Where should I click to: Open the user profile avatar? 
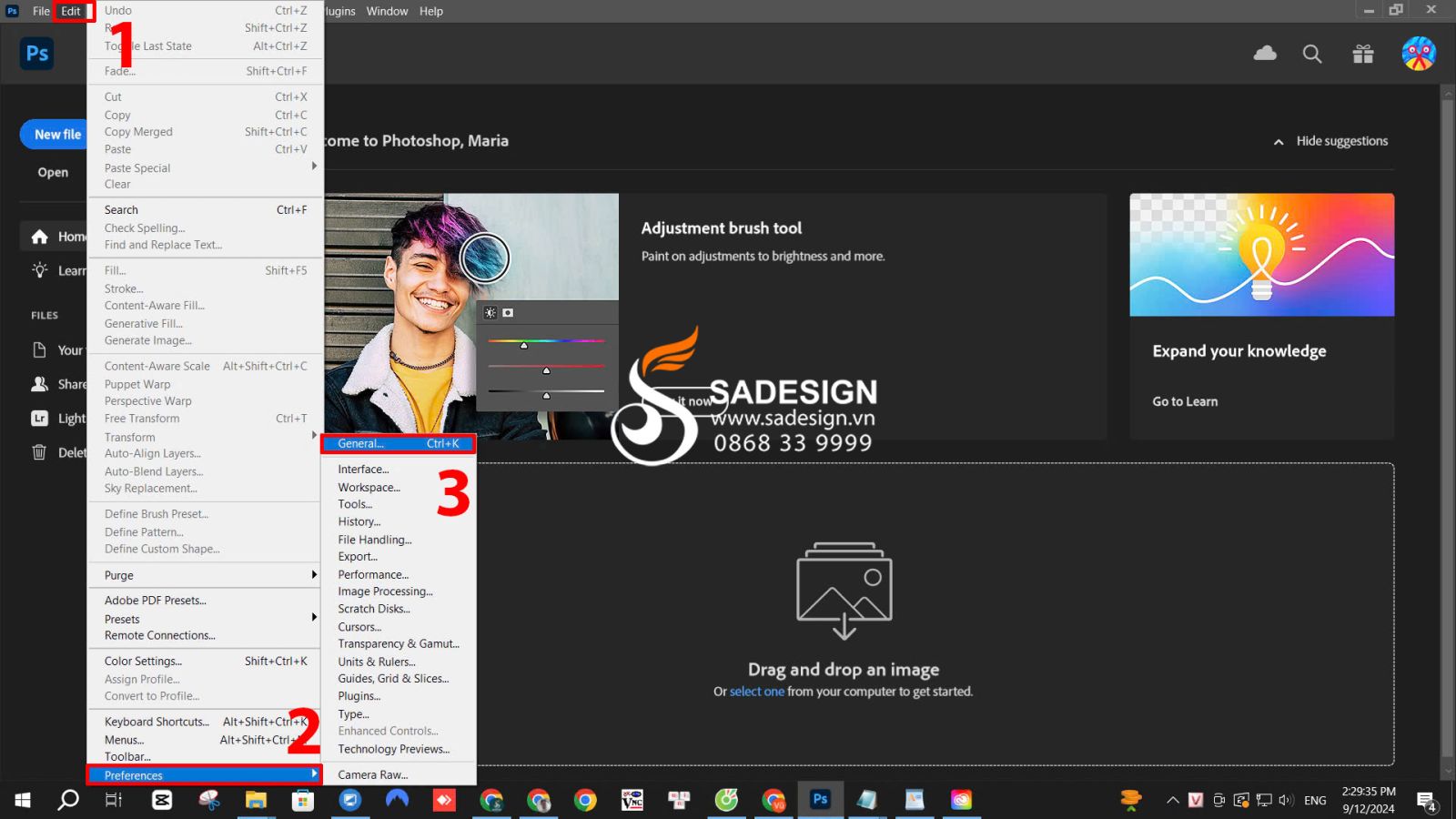pyautogui.click(x=1419, y=54)
